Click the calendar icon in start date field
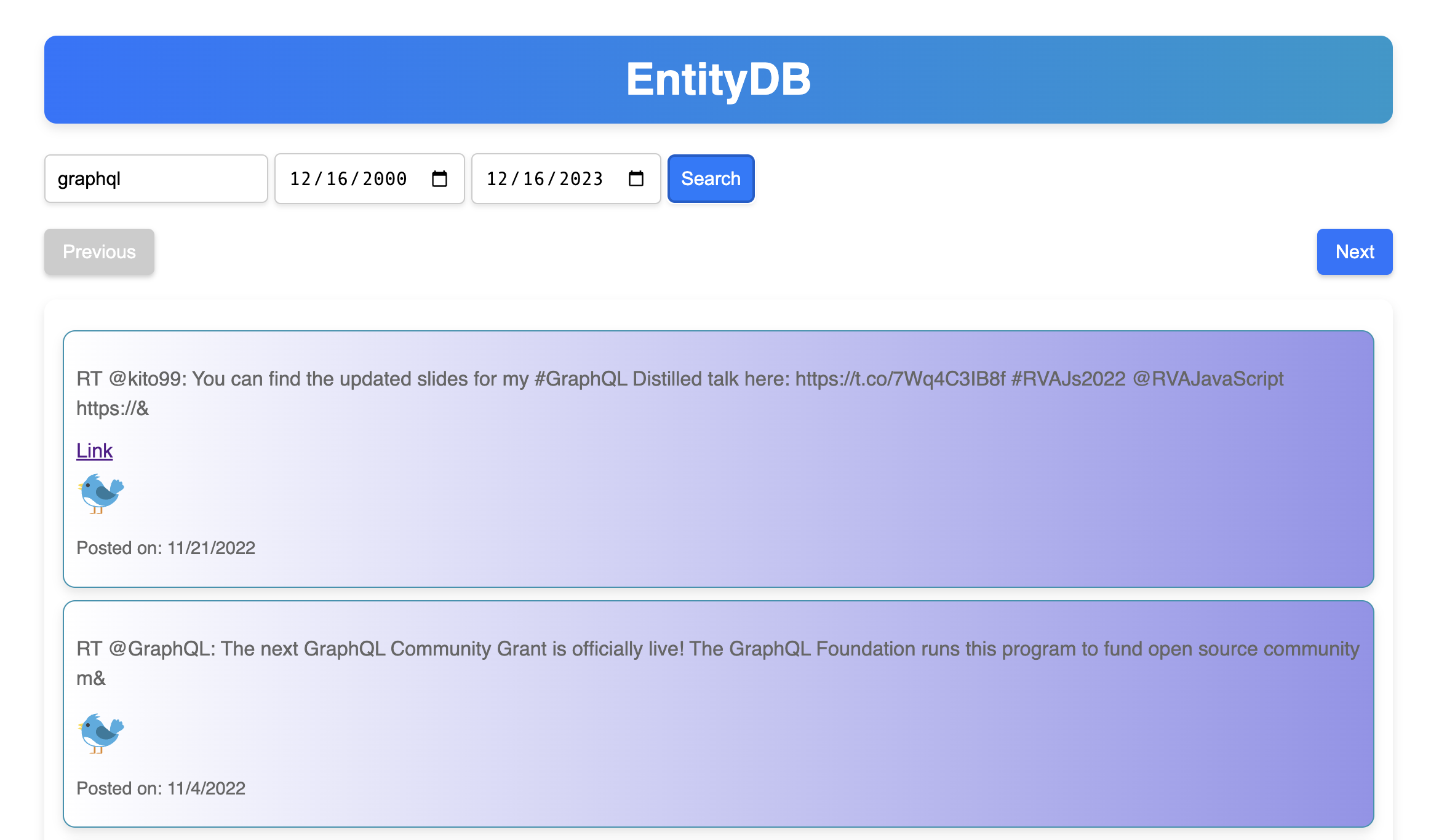Viewport: 1431px width, 840px height. (439, 179)
